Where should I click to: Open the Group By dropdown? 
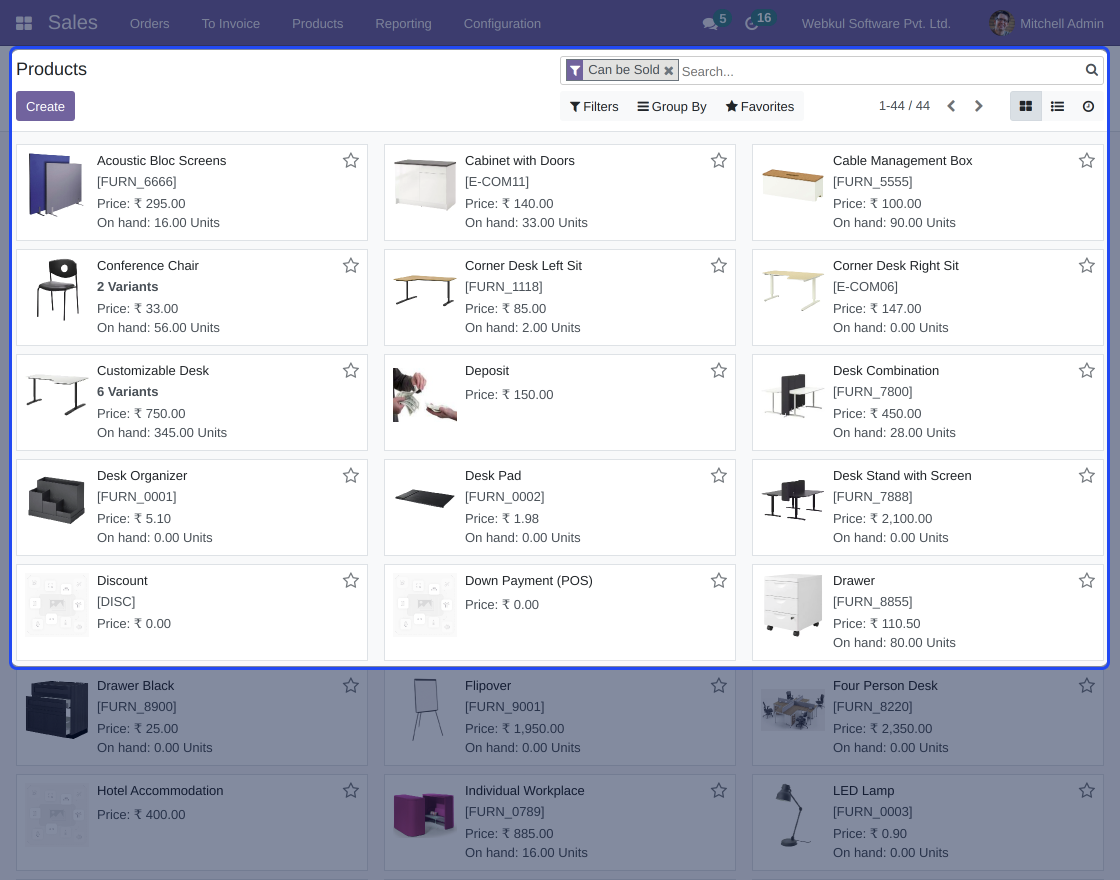(x=671, y=106)
